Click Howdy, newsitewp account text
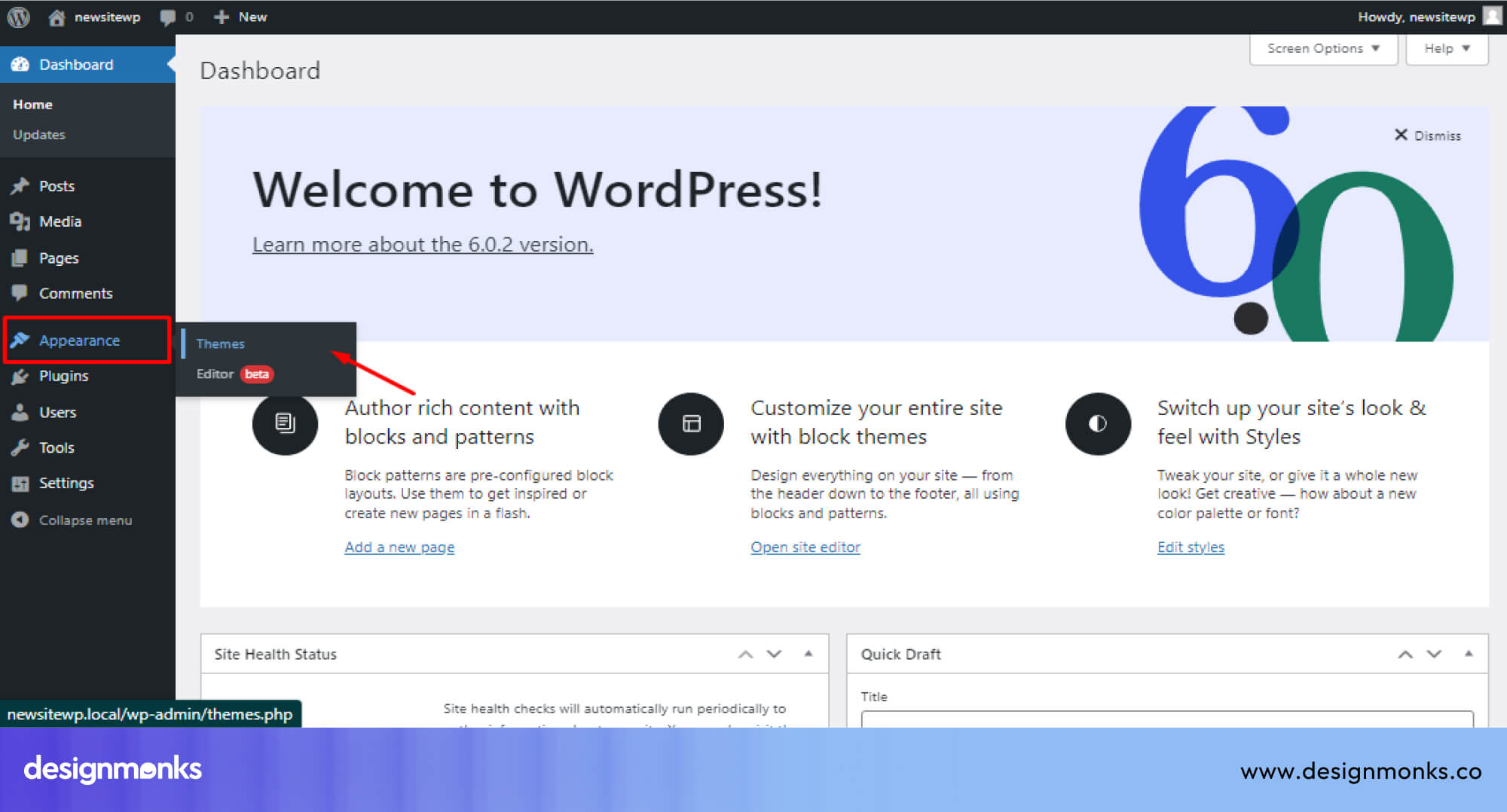 (1417, 17)
